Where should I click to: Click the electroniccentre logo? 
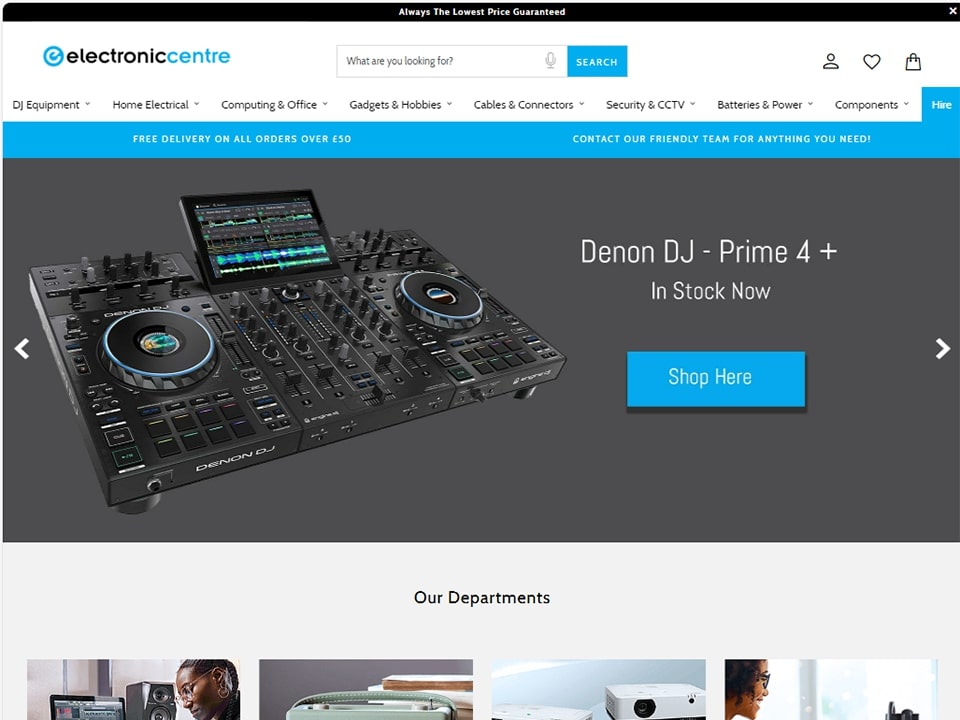(137, 56)
